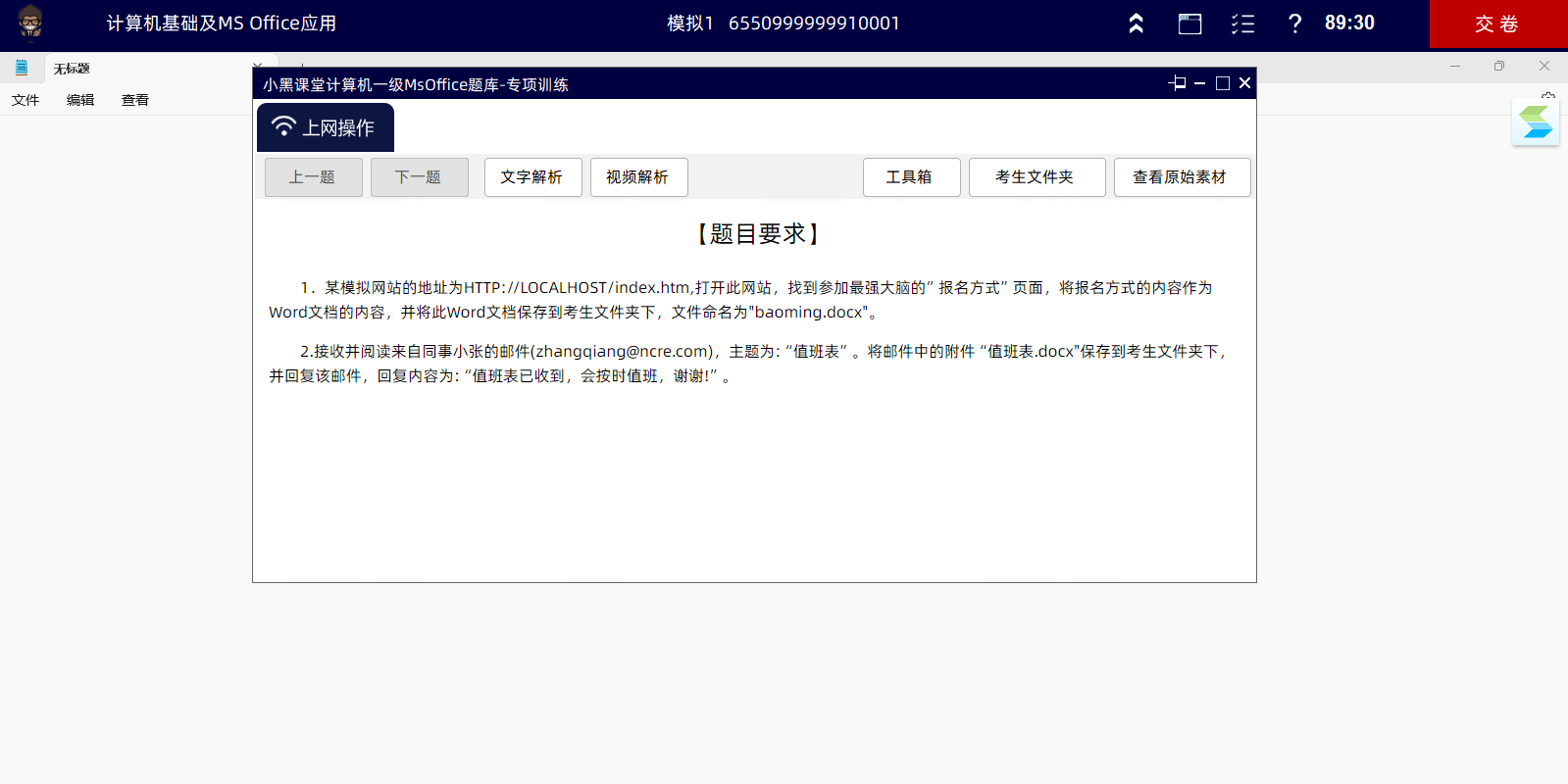Go to next question with 下一题
The width and height of the screenshot is (1568, 784).
pyautogui.click(x=419, y=177)
